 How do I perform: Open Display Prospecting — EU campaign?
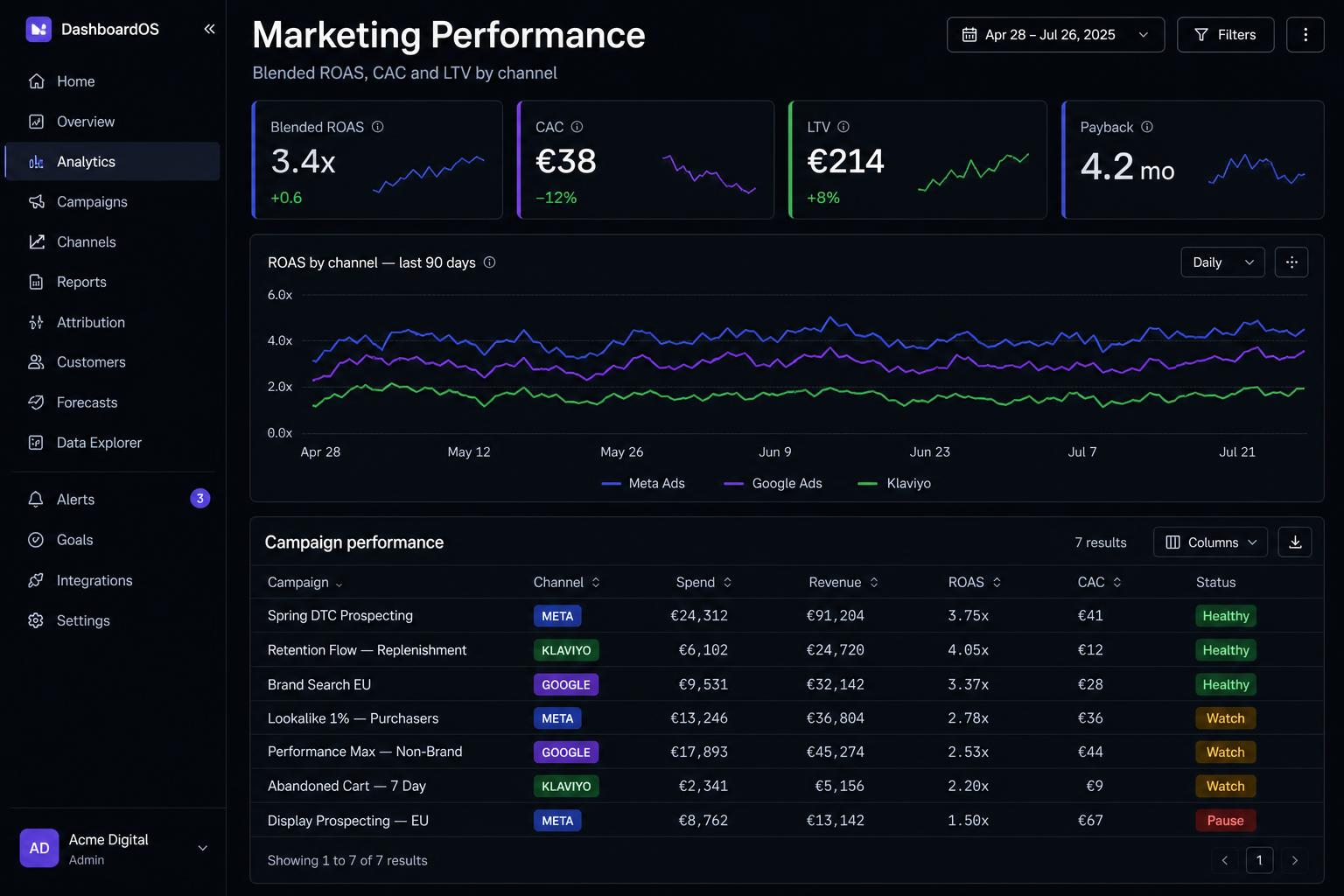tap(348, 821)
